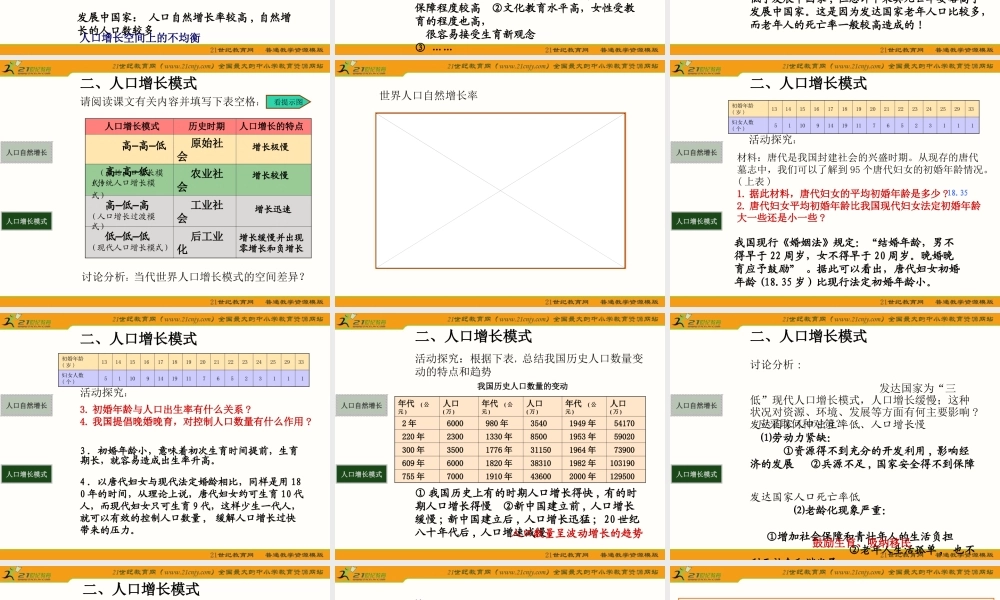Click the 增长迅速 table cell
This screenshot has width=1000, height=600.
(274, 211)
